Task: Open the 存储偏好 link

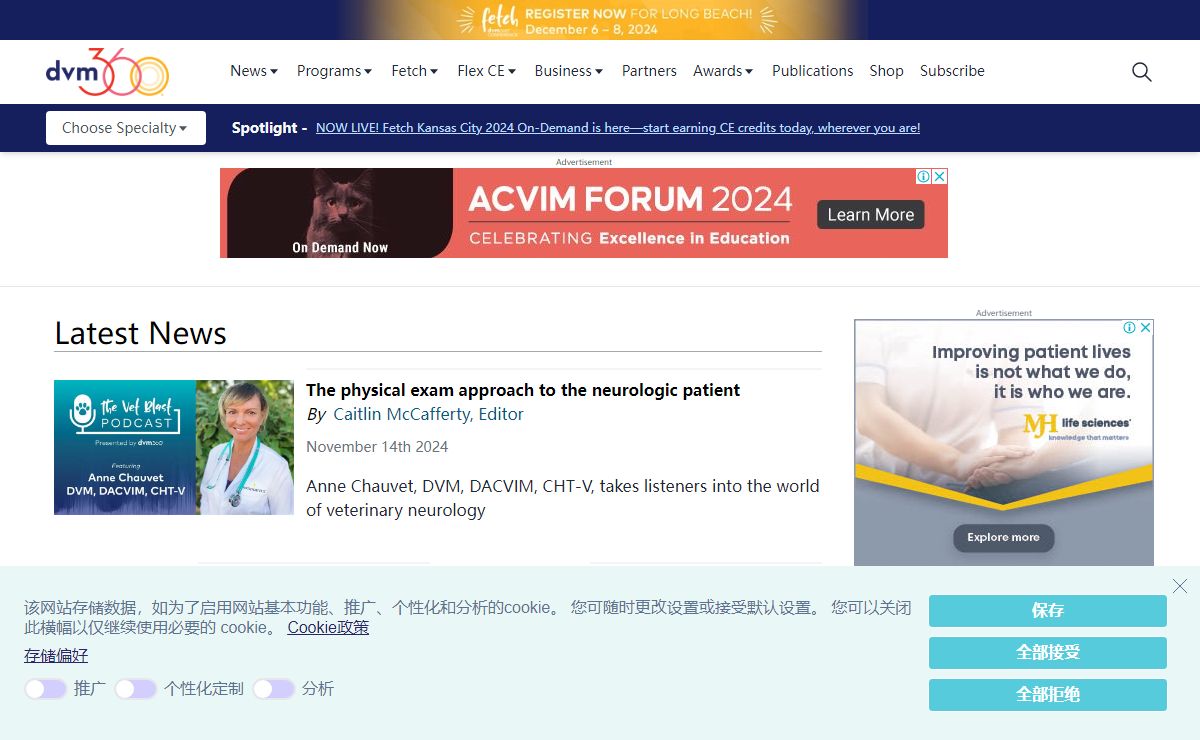Action: pyautogui.click(x=56, y=656)
